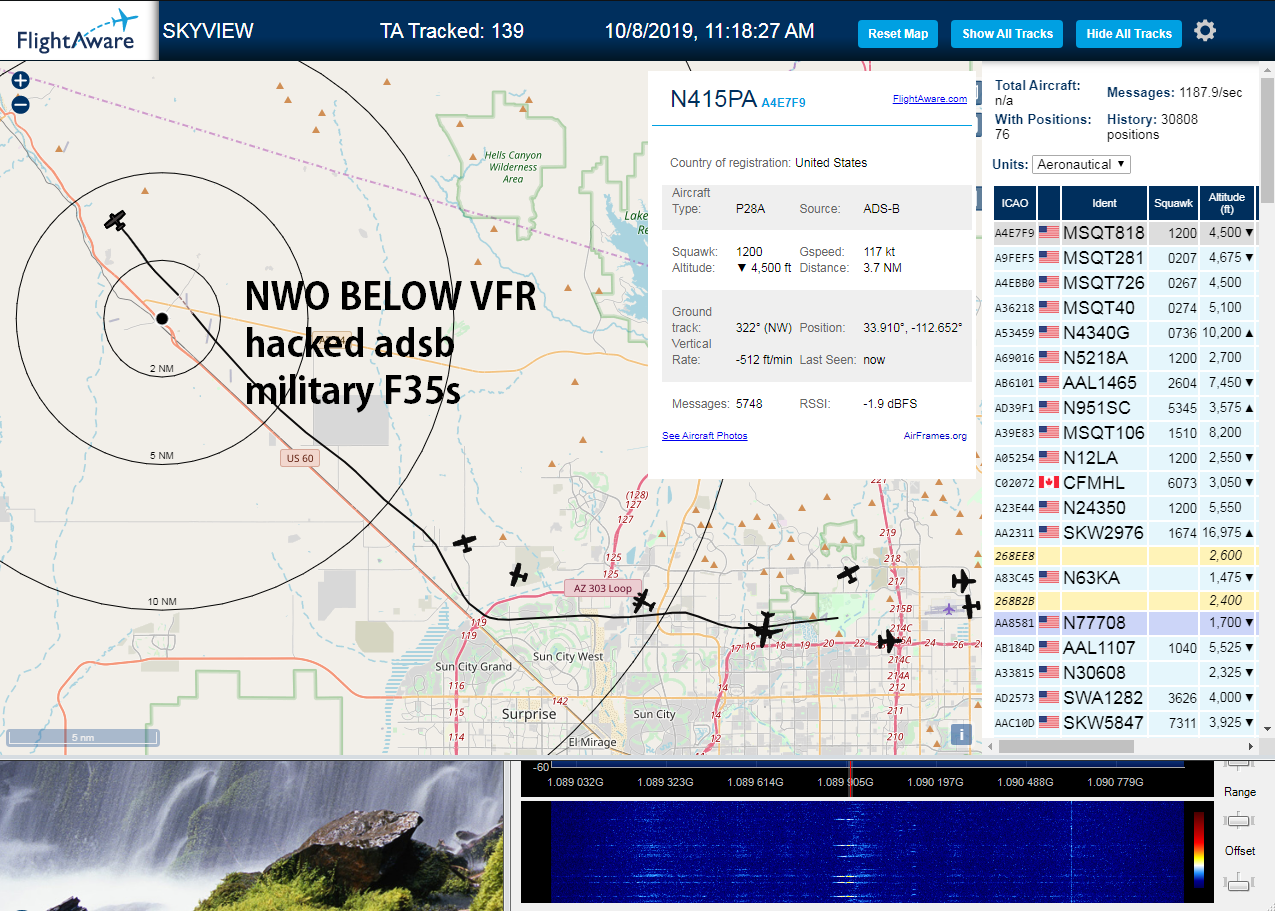Click the scroll up arrow of aircraft list
Screen dimensions: 1275x911
click(1266, 70)
